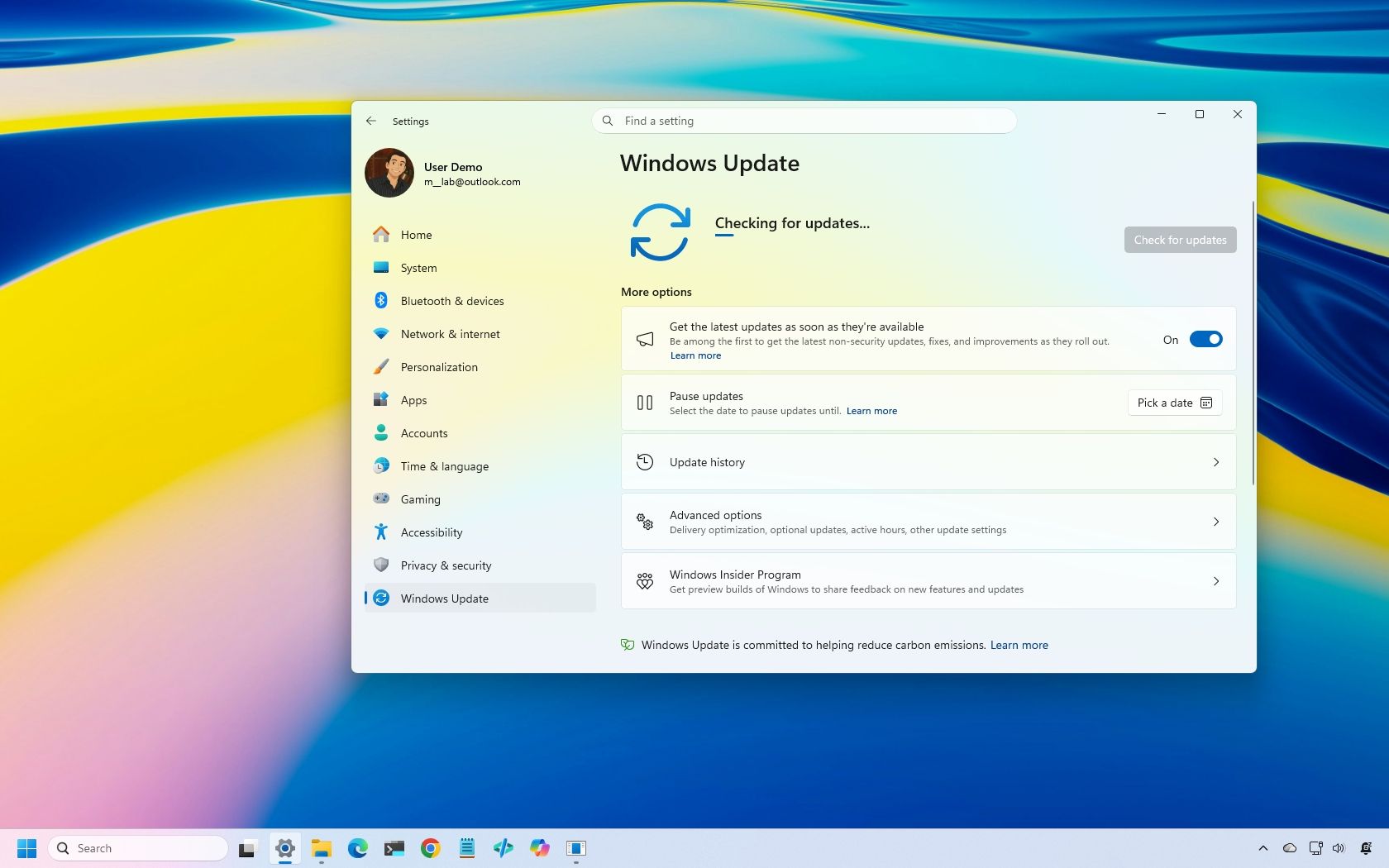The image size is (1389, 868).
Task: Click the Settings gear on the taskbar
Action: point(285,849)
